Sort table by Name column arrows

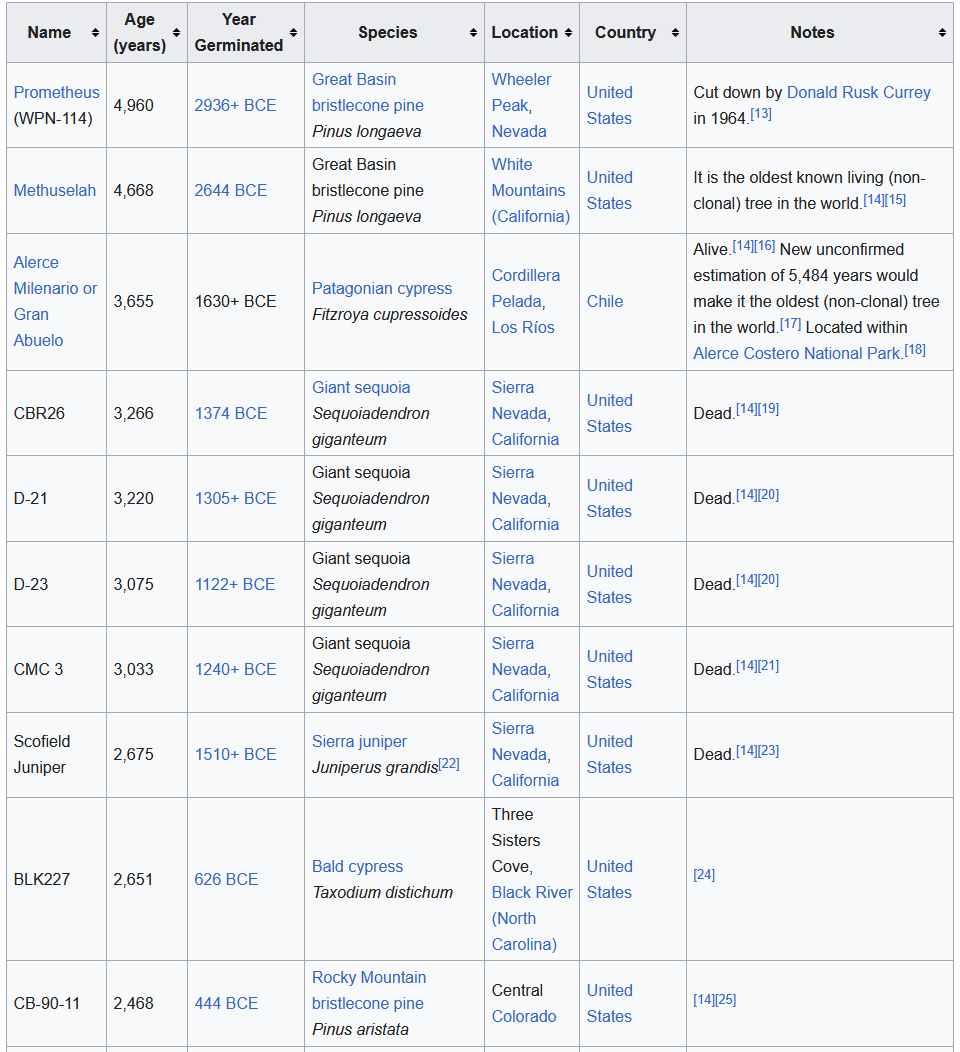(95, 33)
